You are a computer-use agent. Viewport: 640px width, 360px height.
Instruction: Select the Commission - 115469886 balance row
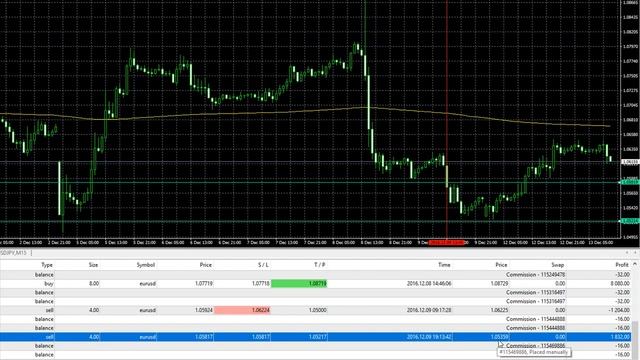pyautogui.click(x=315, y=346)
